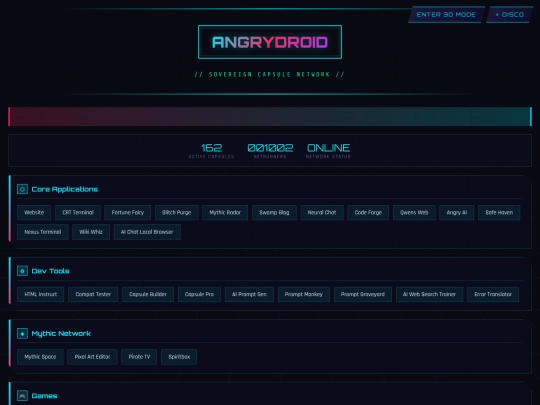Image resolution: width=540 pixels, height=405 pixels.
Task: Open Capsule Pro
Action: [199, 294]
